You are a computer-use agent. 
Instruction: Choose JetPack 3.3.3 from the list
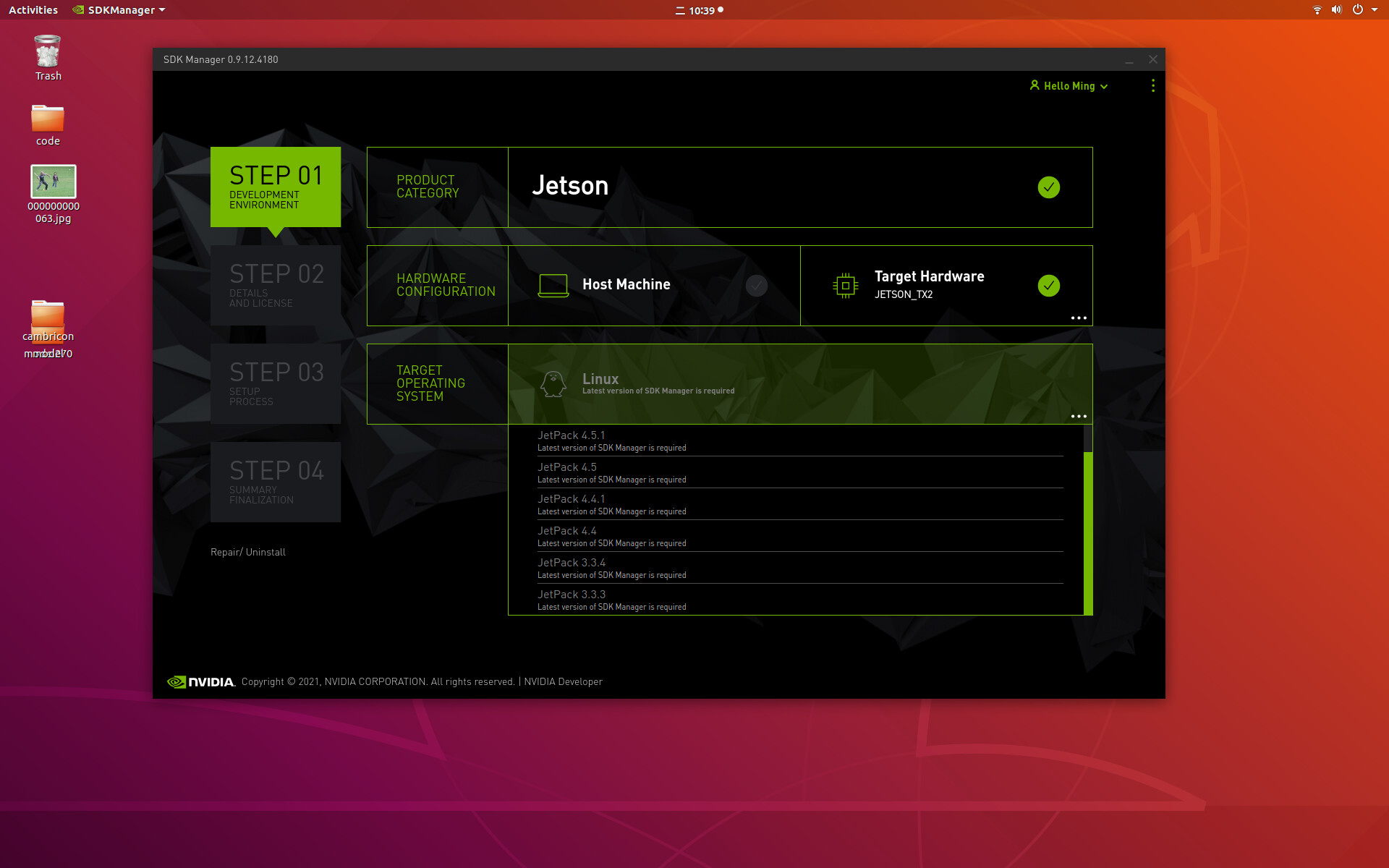click(800, 600)
